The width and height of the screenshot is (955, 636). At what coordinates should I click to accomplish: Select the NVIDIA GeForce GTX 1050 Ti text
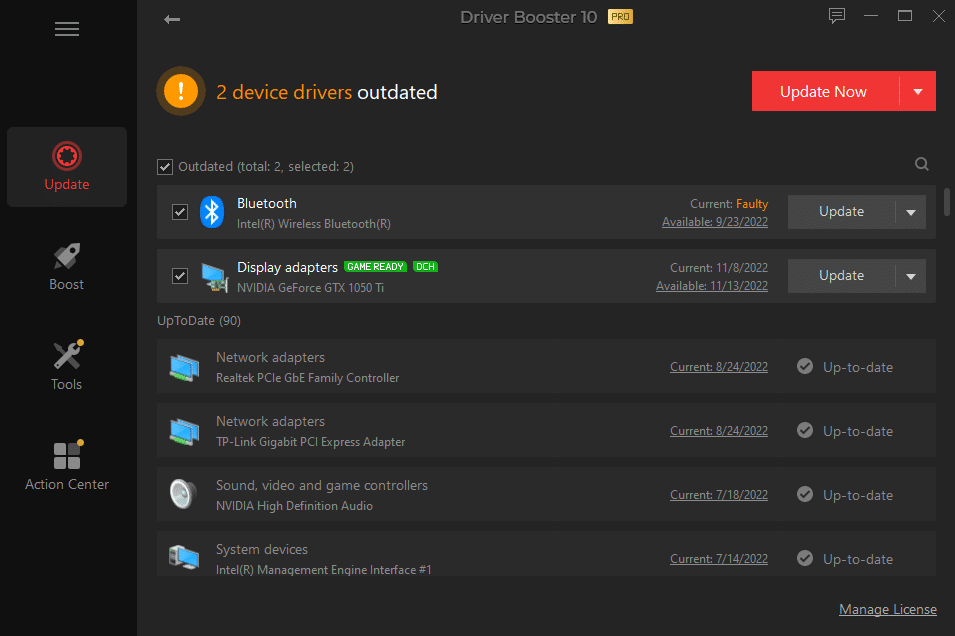pos(311,288)
